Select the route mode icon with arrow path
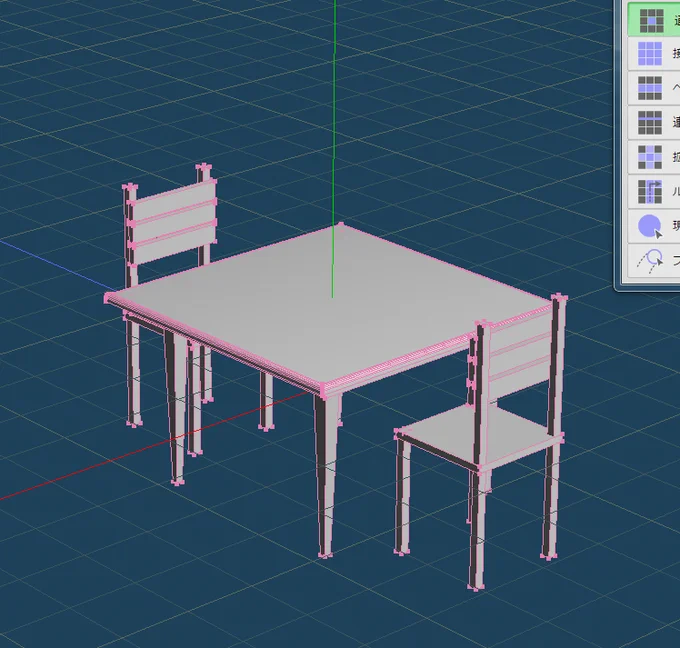Viewport: 680px width, 648px height. tap(654, 192)
